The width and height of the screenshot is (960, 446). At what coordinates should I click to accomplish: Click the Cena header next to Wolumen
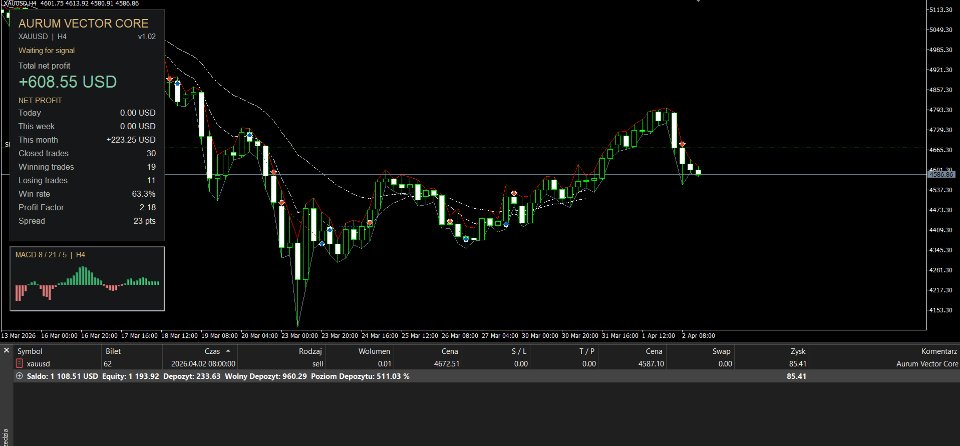[x=449, y=352]
